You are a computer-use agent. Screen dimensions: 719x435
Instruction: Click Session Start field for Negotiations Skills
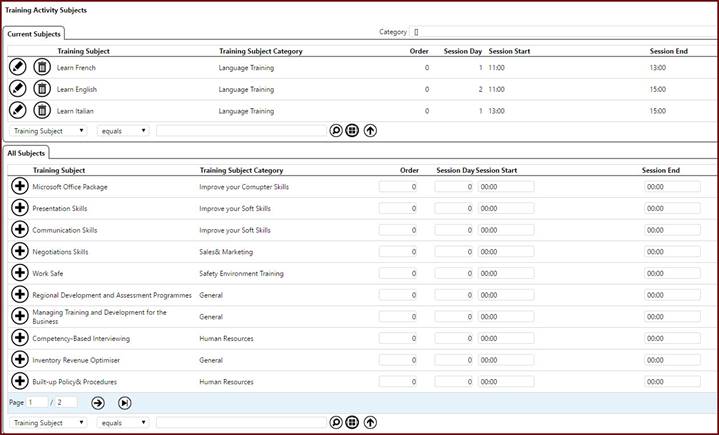(506, 252)
